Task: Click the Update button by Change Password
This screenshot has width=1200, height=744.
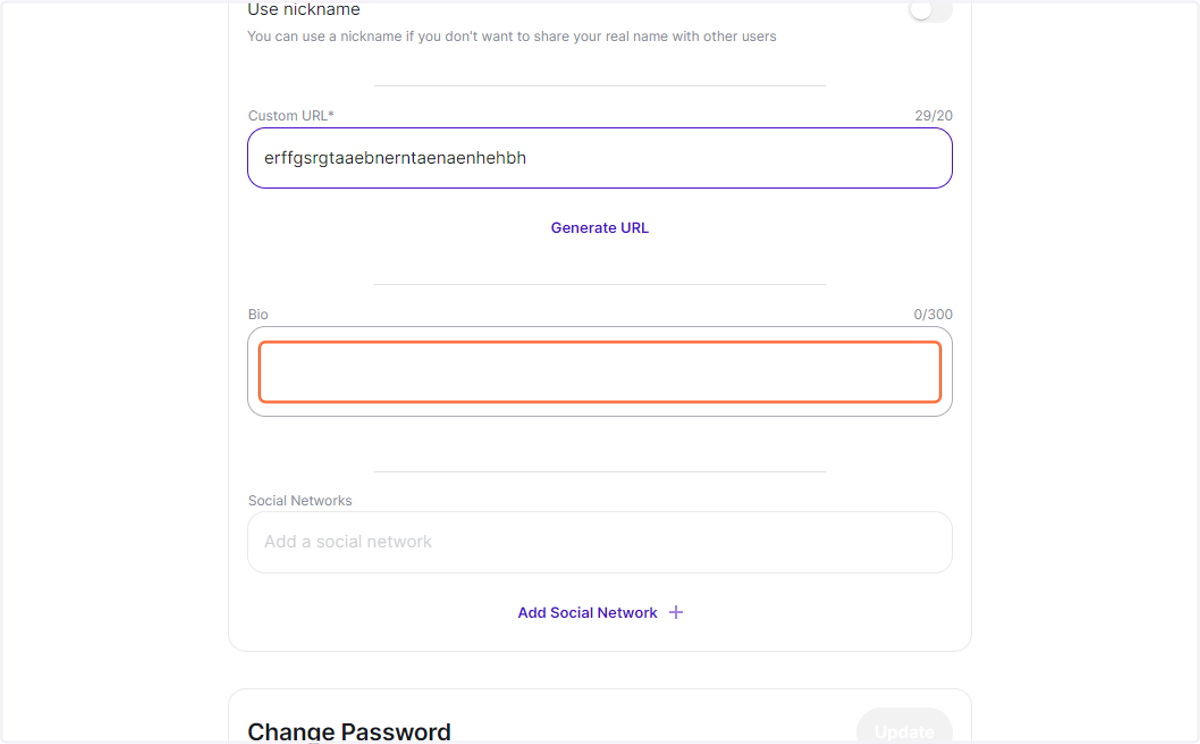Action: pos(904,728)
